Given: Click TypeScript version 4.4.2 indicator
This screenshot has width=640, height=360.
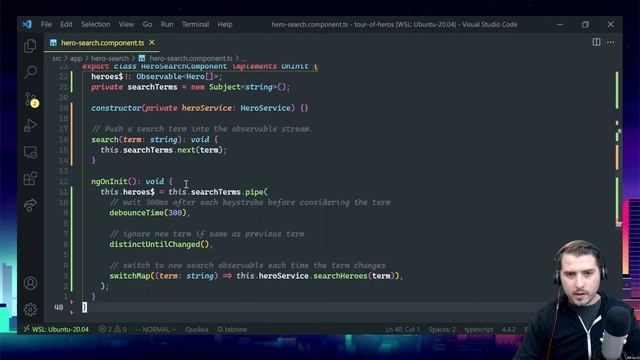Looking at the screenshot, I should [509, 329].
